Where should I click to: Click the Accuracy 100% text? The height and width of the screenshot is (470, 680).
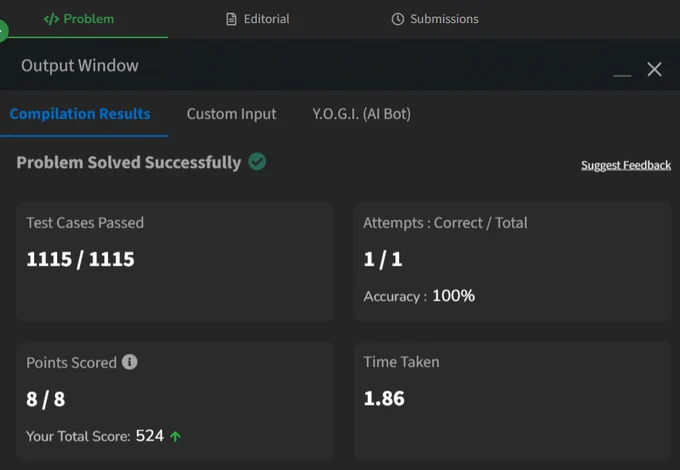coord(419,296)
